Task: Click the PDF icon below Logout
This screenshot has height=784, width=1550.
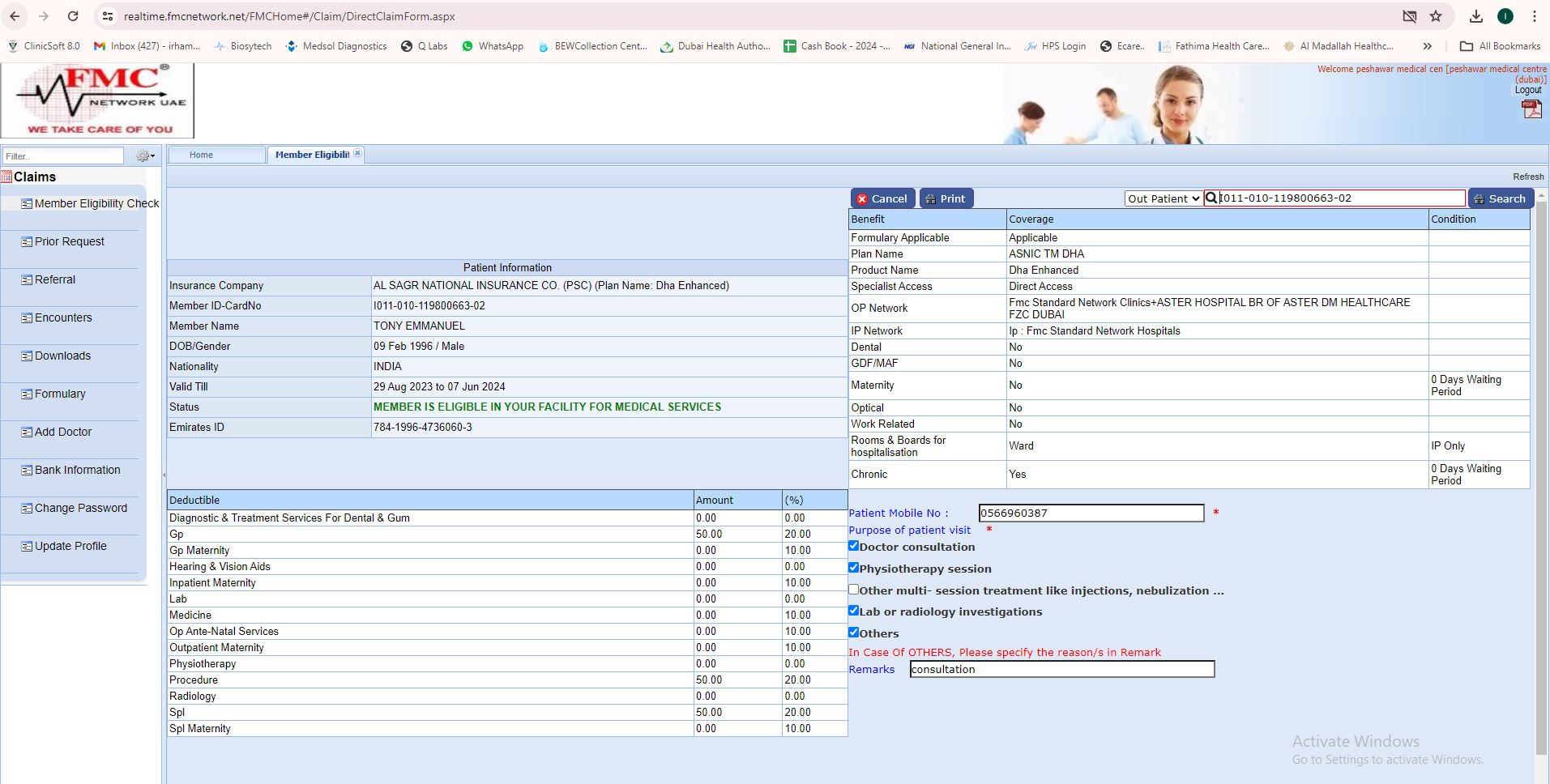Action: click(1531, 109)
